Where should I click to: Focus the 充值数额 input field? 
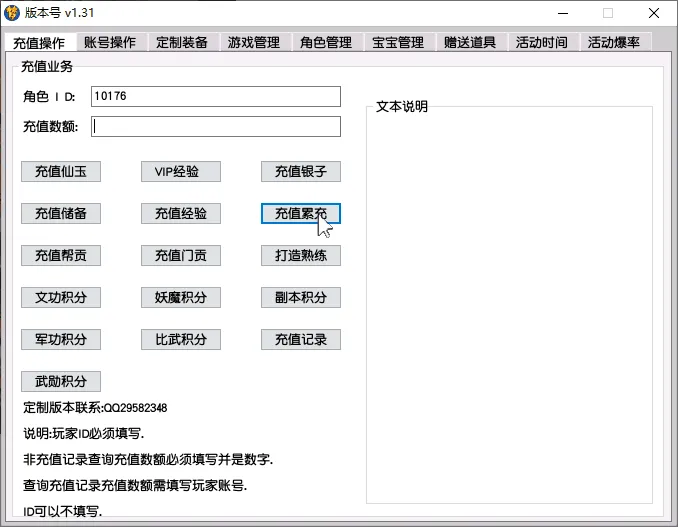point(215,127)
